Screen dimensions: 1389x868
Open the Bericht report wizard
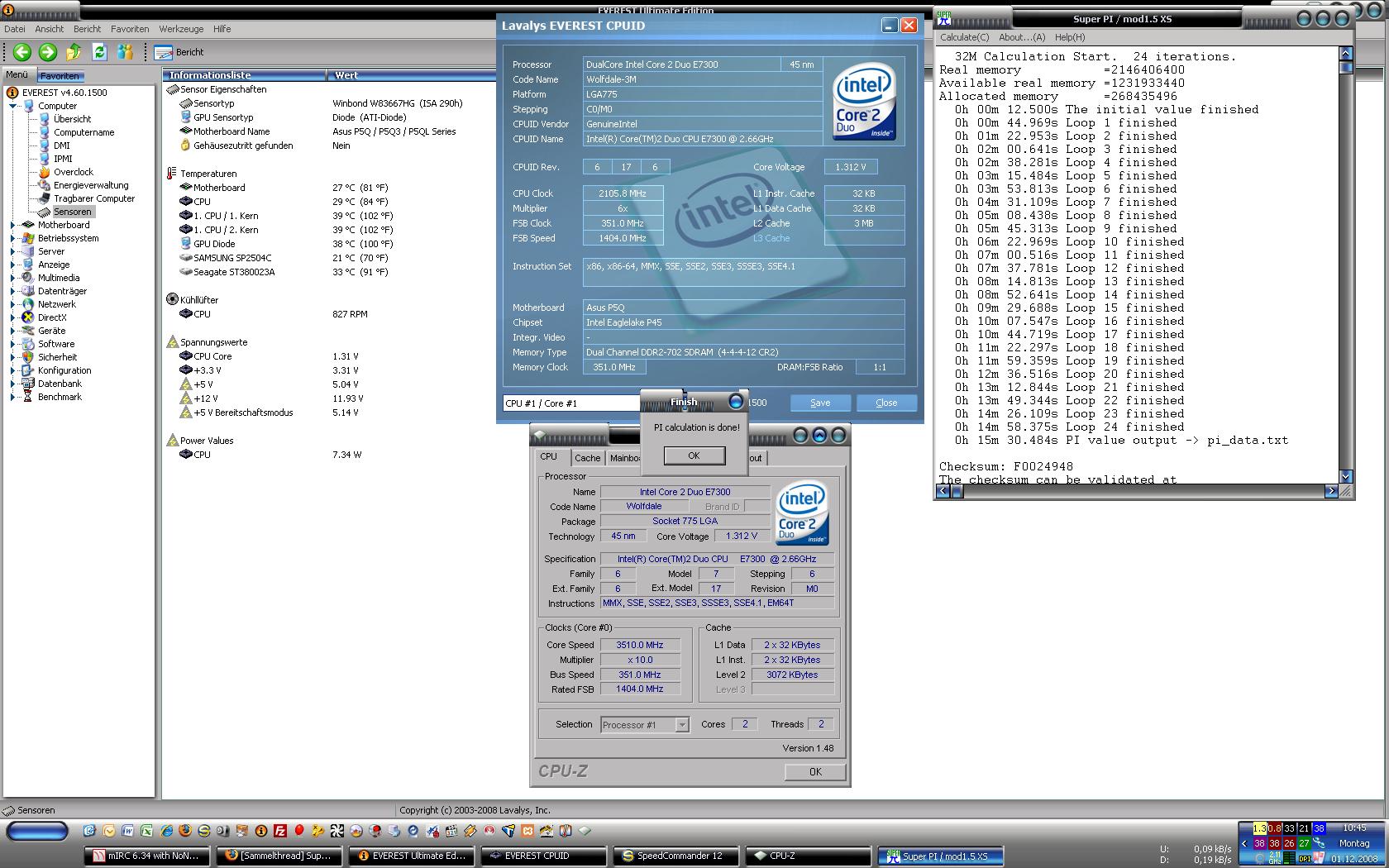pos(179,52)
